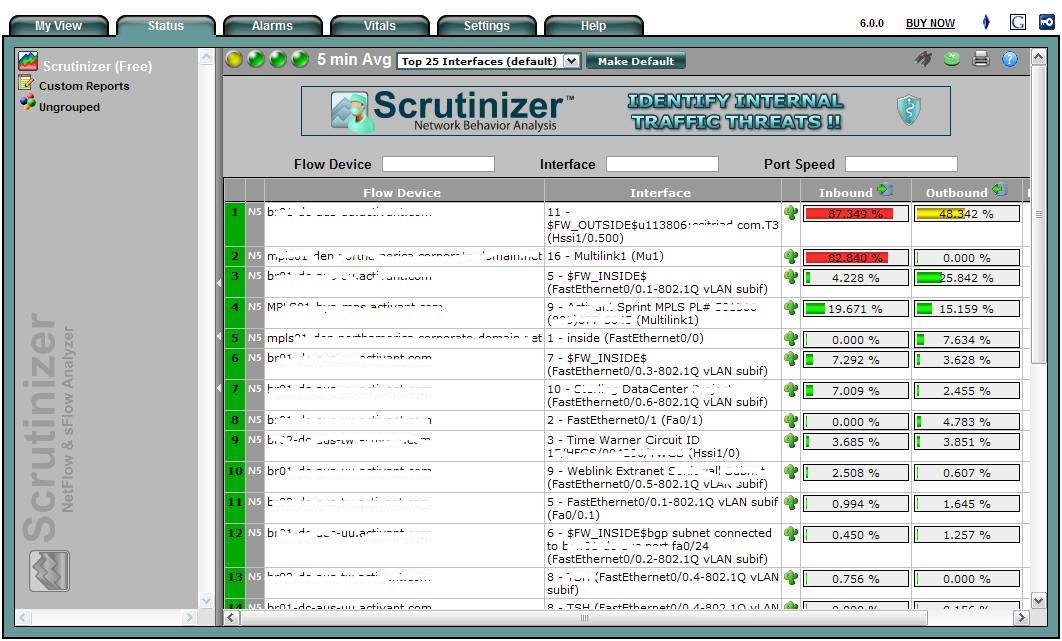Click the green router icon beside the printer
This screenshot has width=1062, height=641.
click(x=952, y=60)
